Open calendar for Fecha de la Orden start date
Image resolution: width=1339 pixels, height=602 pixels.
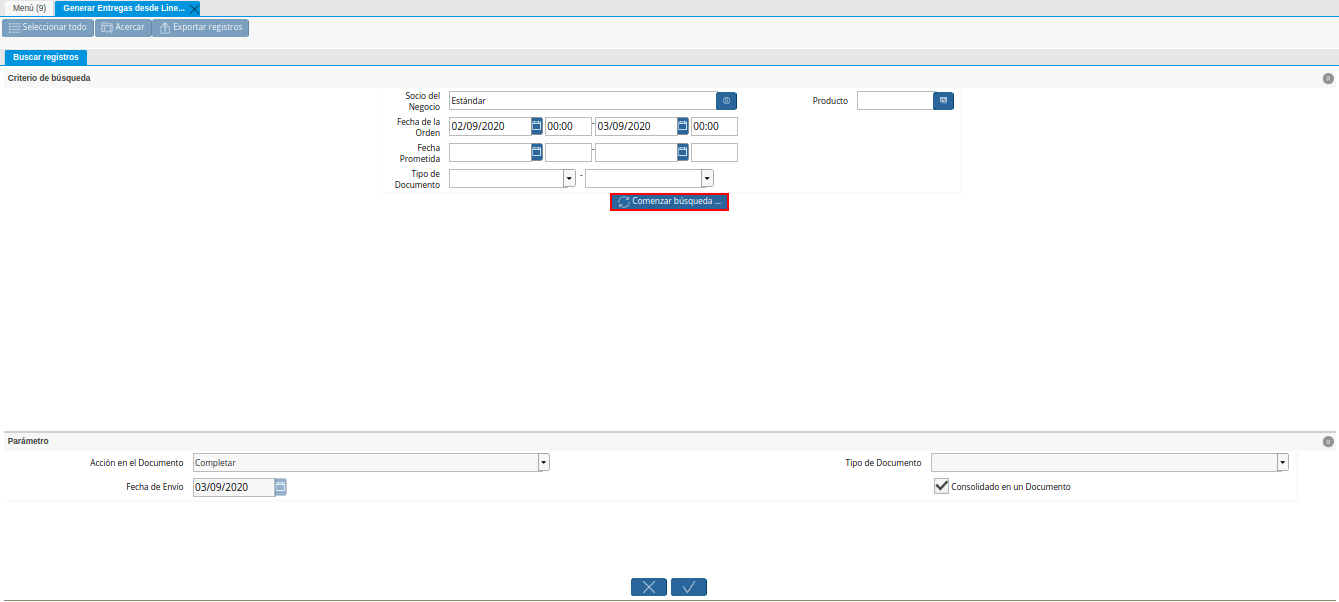[537, 126]
